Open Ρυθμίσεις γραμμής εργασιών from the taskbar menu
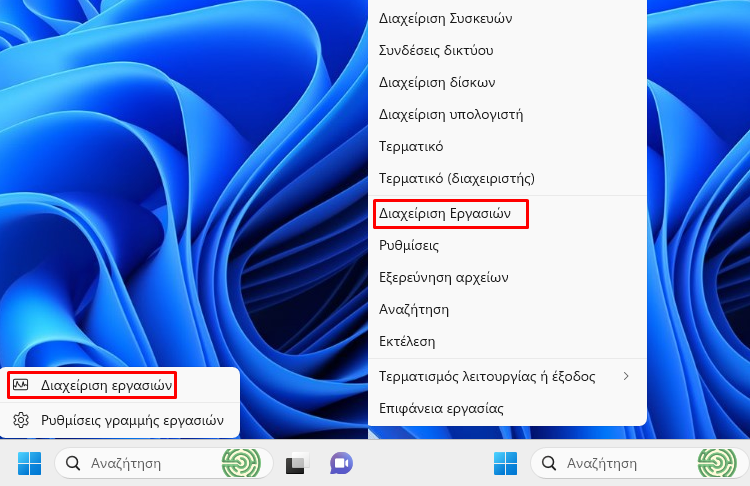 (x=120, y=420)
